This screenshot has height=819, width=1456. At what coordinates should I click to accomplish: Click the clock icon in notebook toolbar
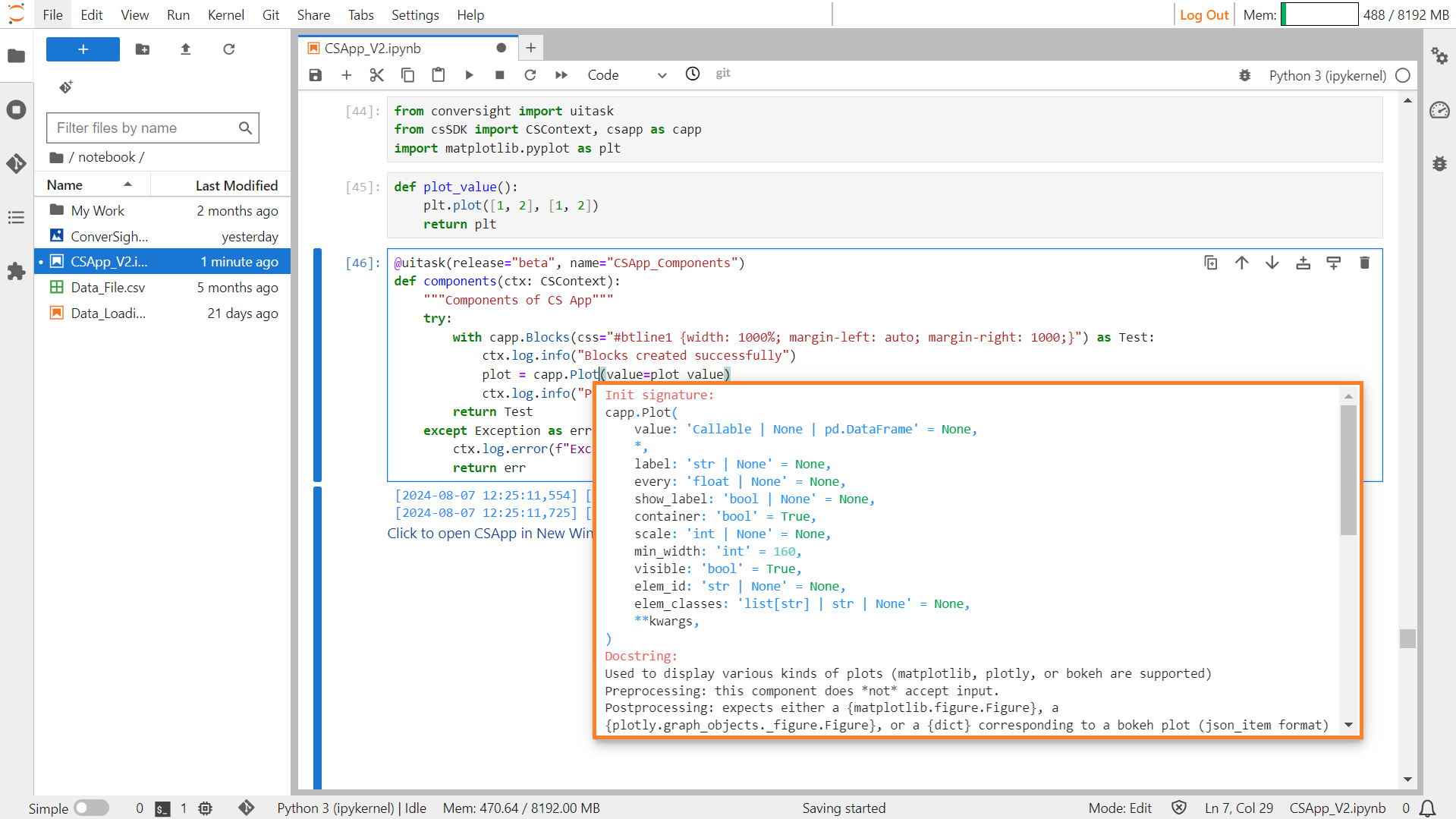[x=692, y=74]
